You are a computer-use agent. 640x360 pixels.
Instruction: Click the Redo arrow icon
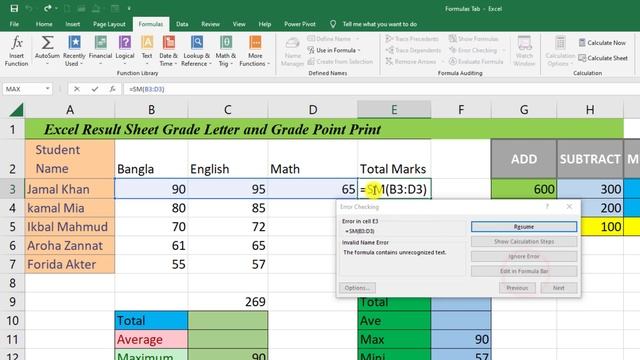(x=47, y=8)
